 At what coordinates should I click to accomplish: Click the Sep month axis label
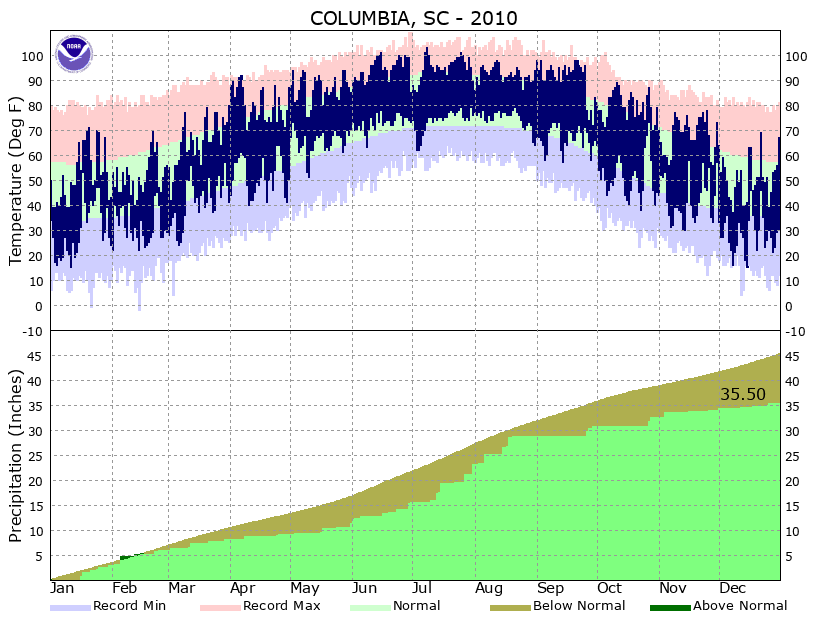coord(551,589)
